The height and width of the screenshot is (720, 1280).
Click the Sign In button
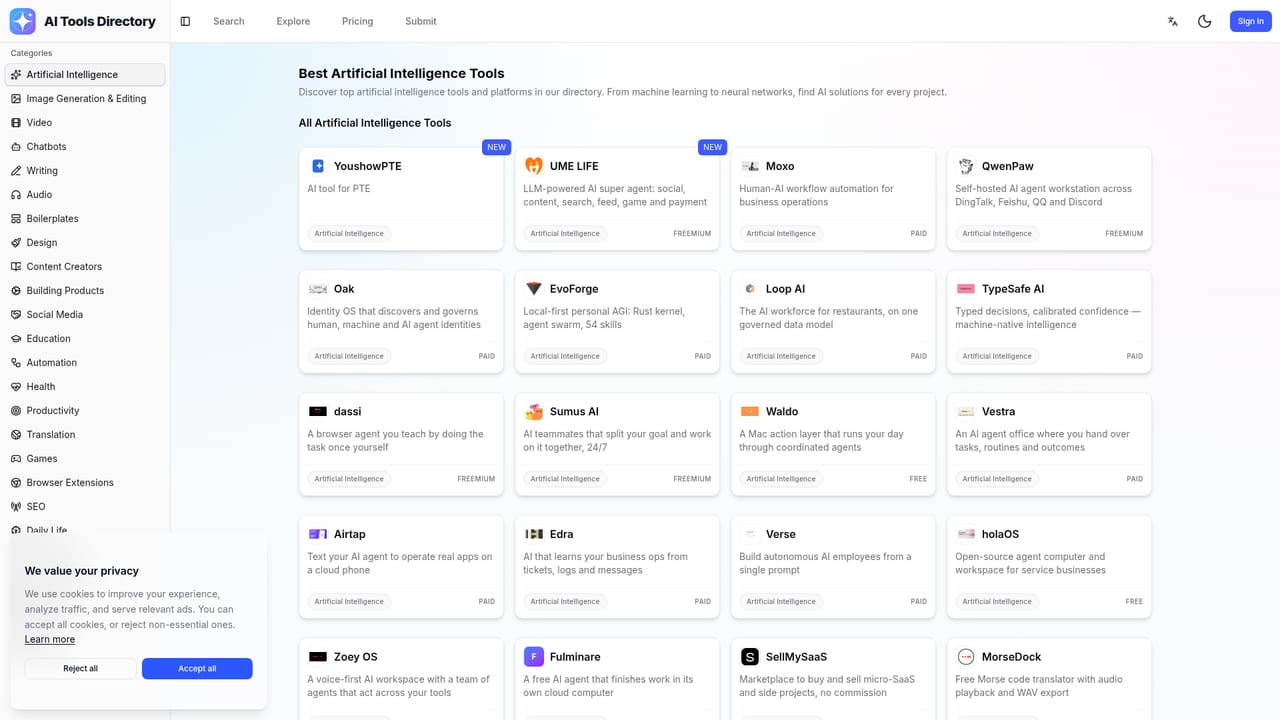point(1250,21)
